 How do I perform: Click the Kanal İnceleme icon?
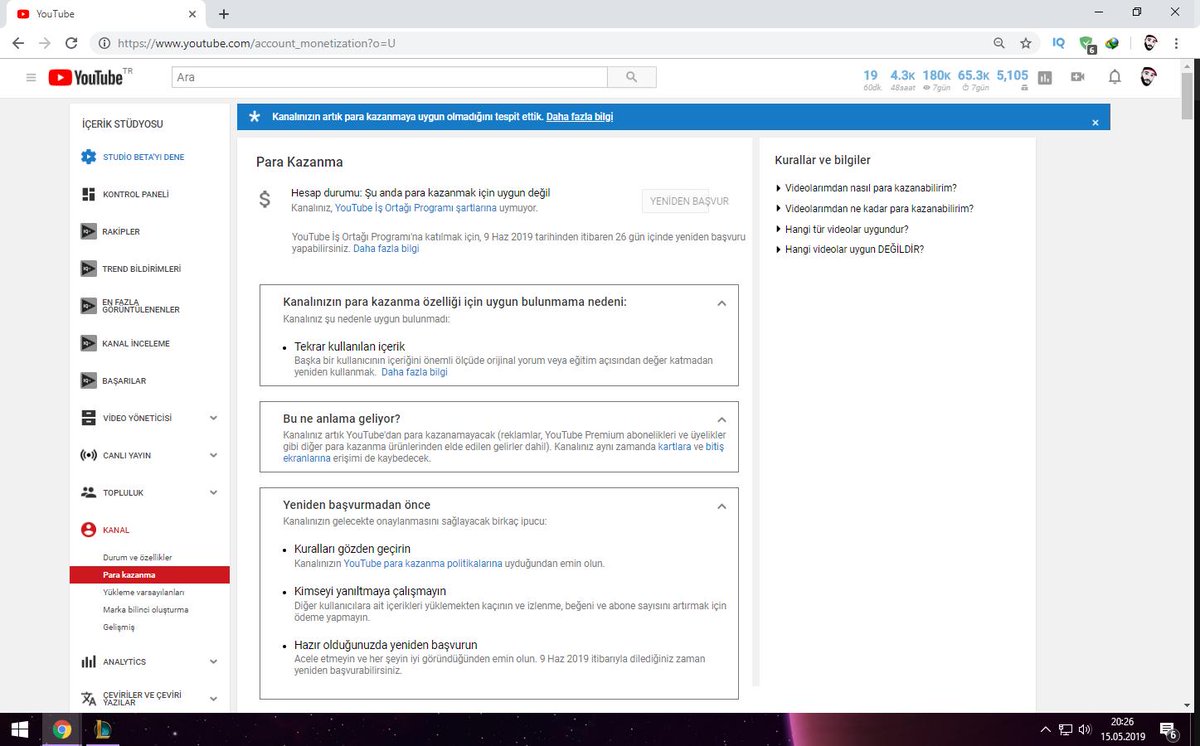[88, 343]
